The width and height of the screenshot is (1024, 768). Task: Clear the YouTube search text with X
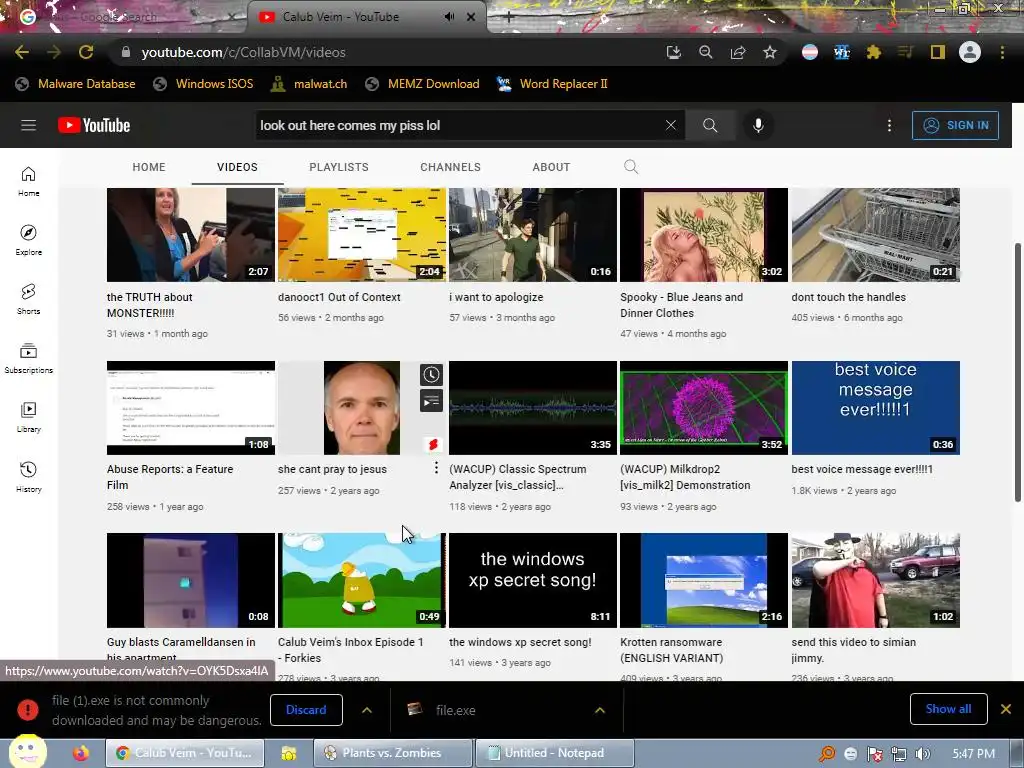pyautogui.click(x=671, y=125)
